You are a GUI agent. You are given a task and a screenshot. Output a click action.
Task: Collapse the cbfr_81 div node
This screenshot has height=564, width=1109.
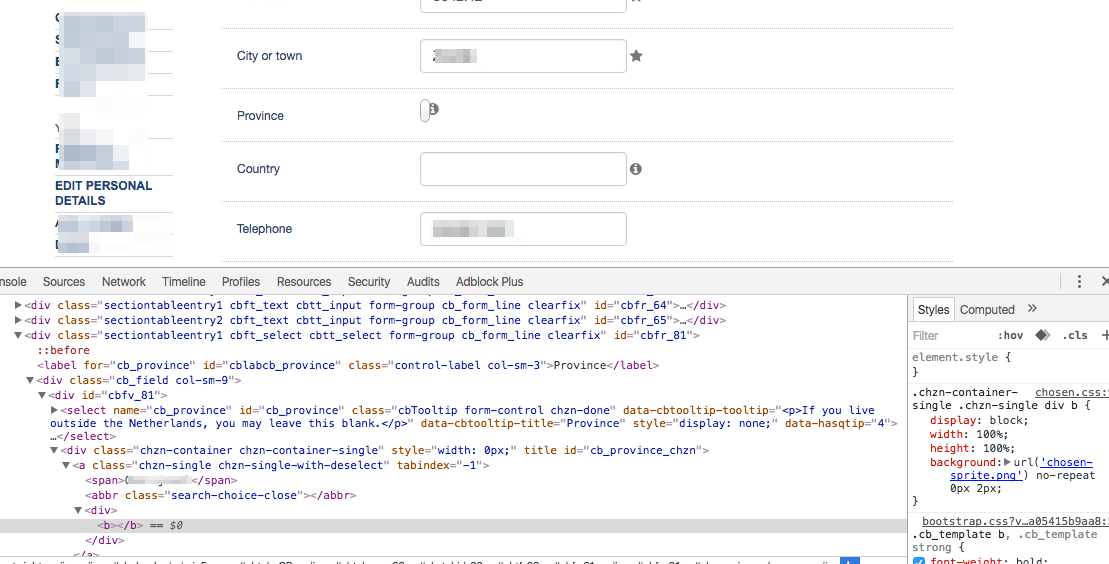(18, 335)
